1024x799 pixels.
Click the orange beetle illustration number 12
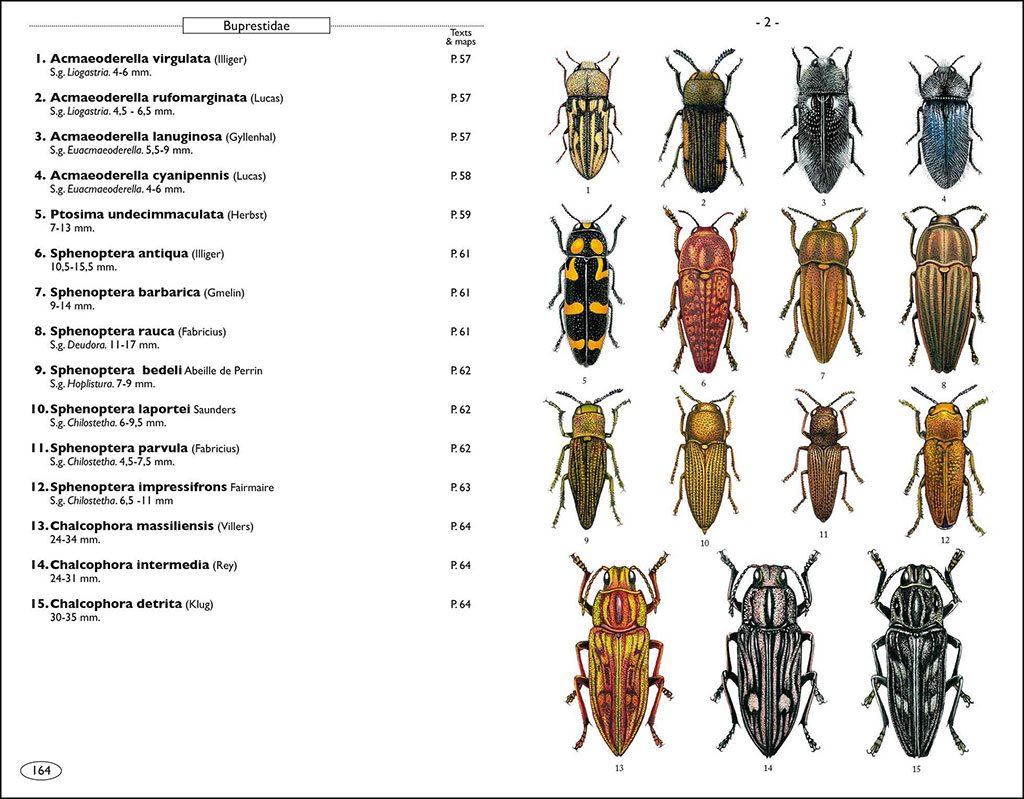click(x=945, y=465)
